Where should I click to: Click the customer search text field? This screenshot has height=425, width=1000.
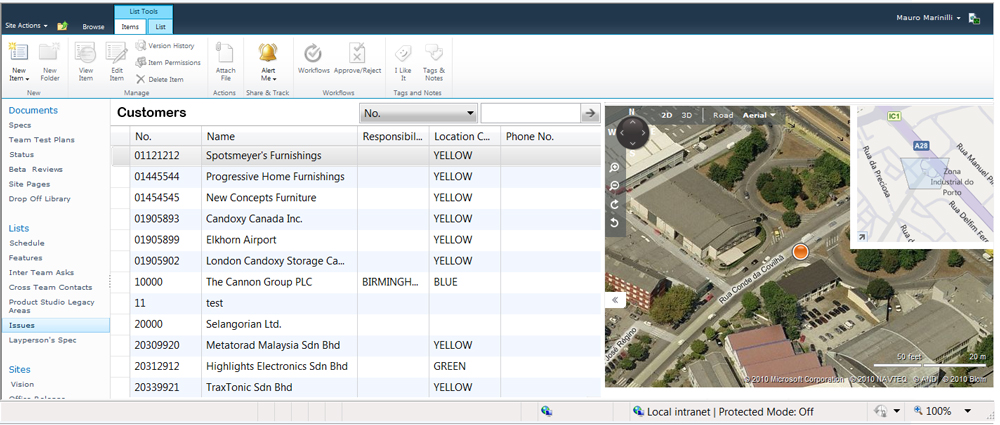(531, 113)
